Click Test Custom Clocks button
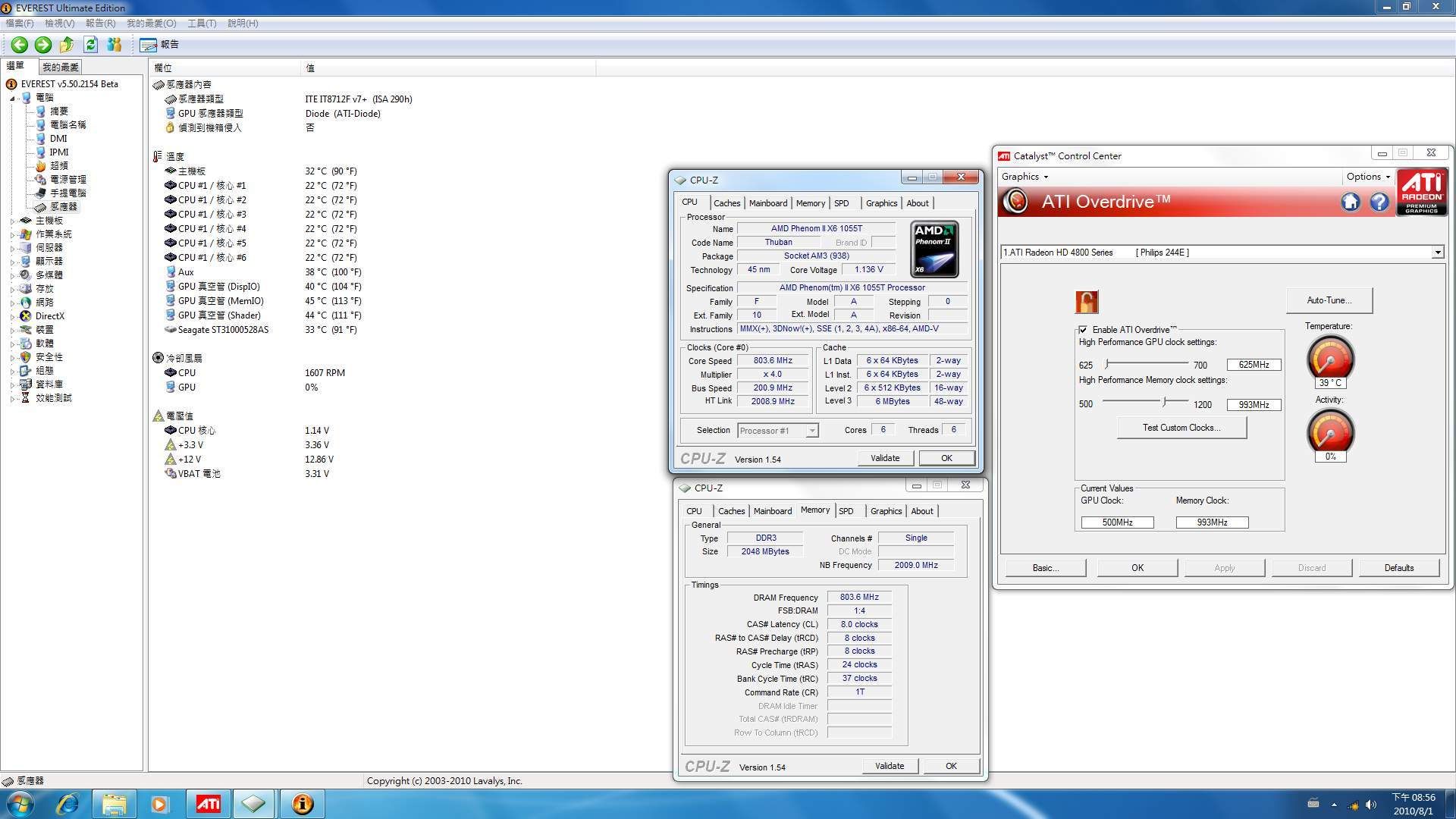This screenshot has width=1456, height=819. tap(1181, 428)
